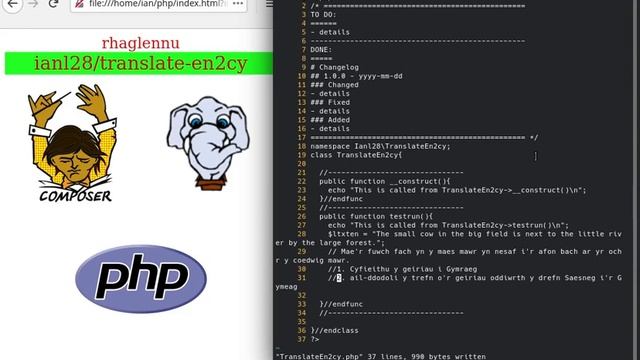Open the browser hamburger menu
640x360 pixels.
(269, 4)
